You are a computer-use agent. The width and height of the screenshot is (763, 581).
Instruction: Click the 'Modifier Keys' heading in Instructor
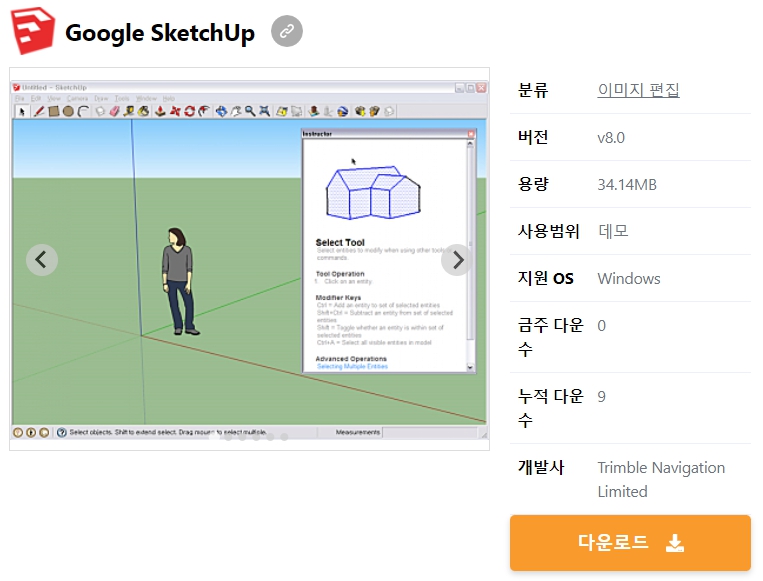pos(338,297)
